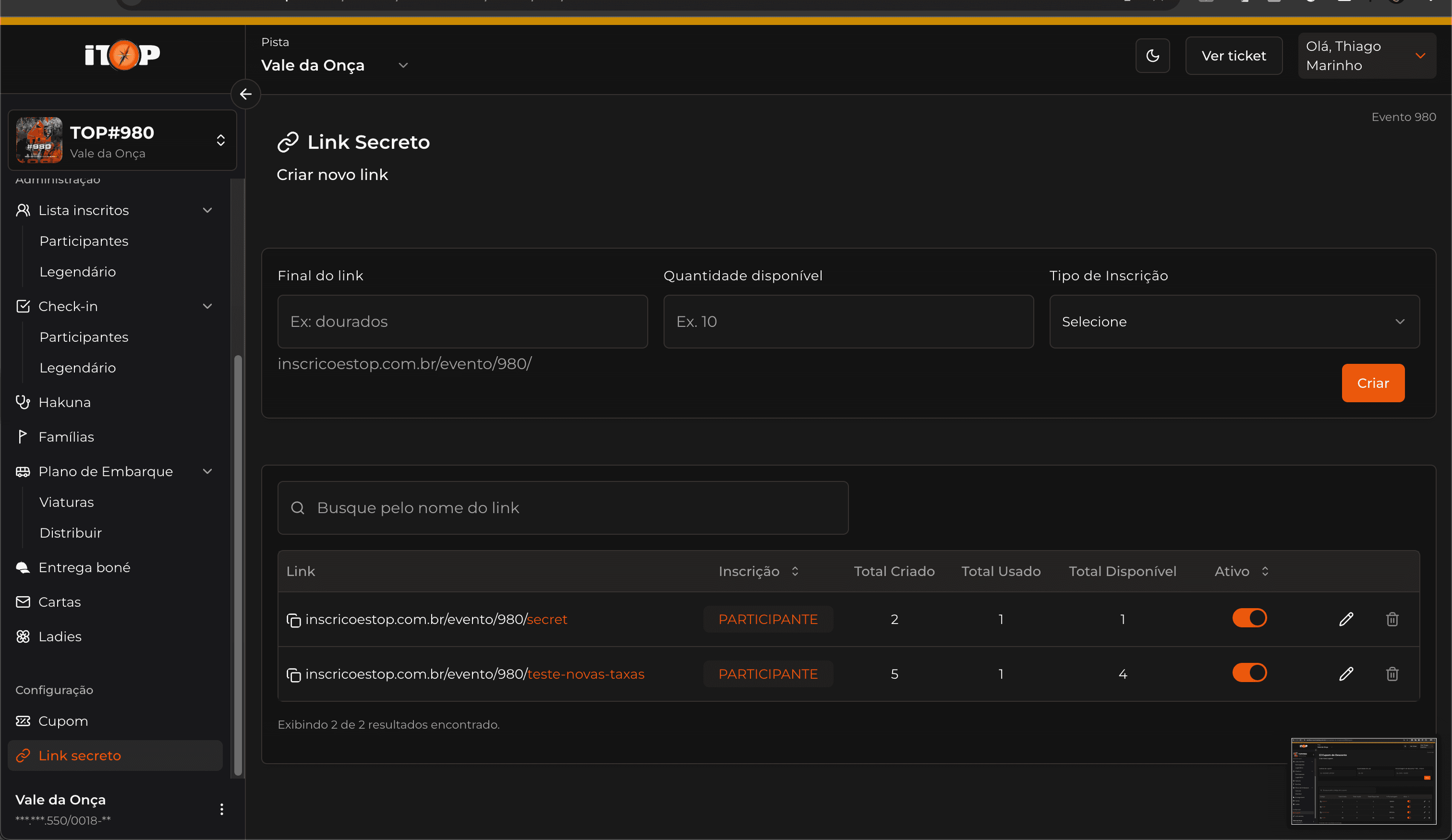
Task: Open the Vale da Onça three-dot menu
Action: pyautogui.click(x=222, y=809)
